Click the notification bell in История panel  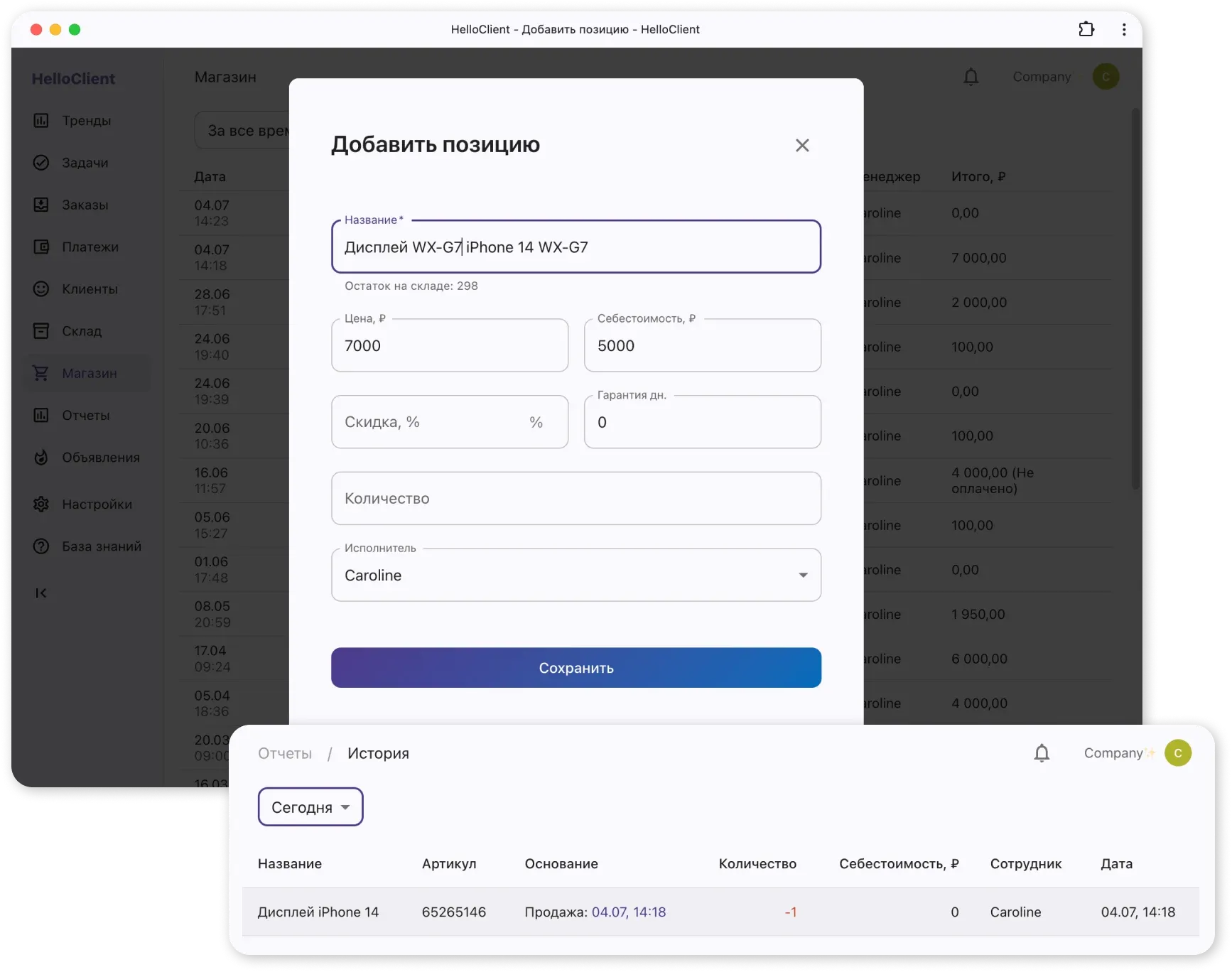click(1042, 753)
